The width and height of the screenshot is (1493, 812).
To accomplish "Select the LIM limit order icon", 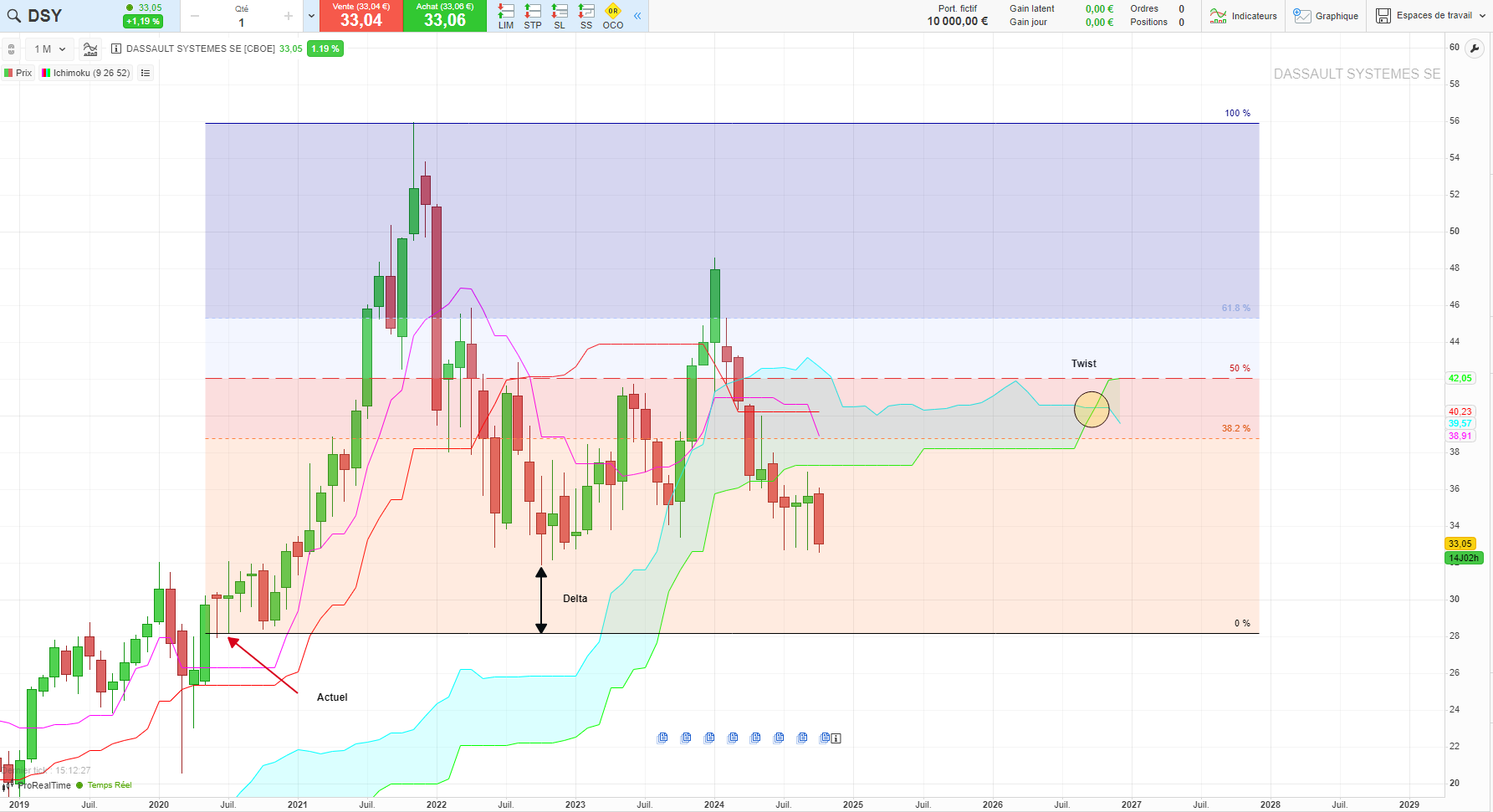I will 506,16.
